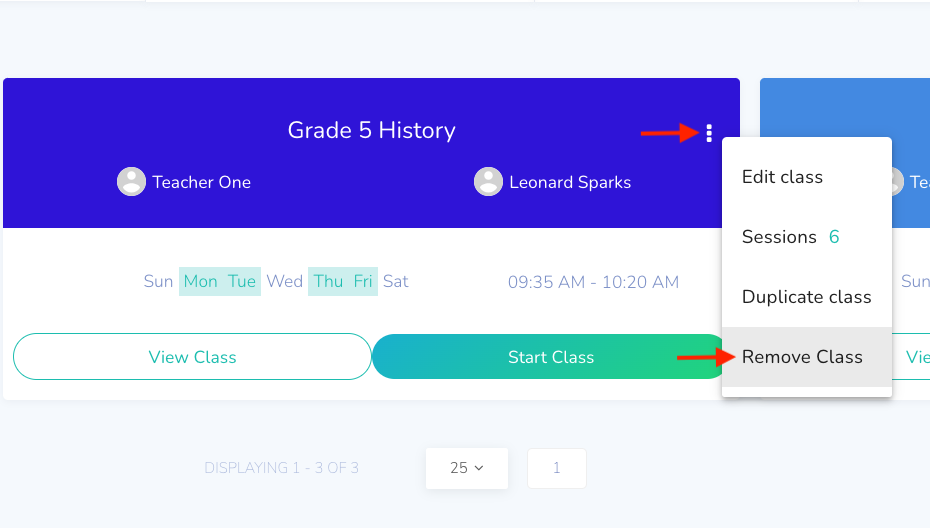Click the chevron on the page size selector
The width and height of the screenshot is (930, 528).
[x=479, y=468]
